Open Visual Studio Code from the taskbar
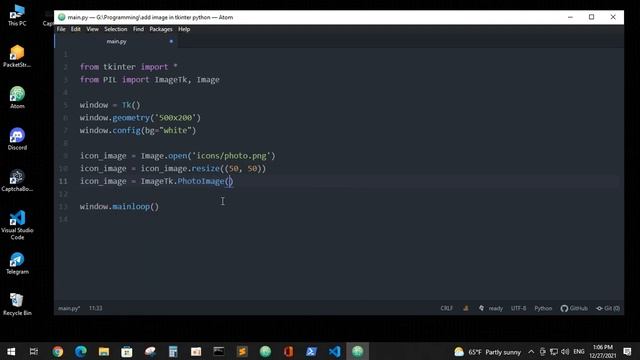 (x=334, y=351)
